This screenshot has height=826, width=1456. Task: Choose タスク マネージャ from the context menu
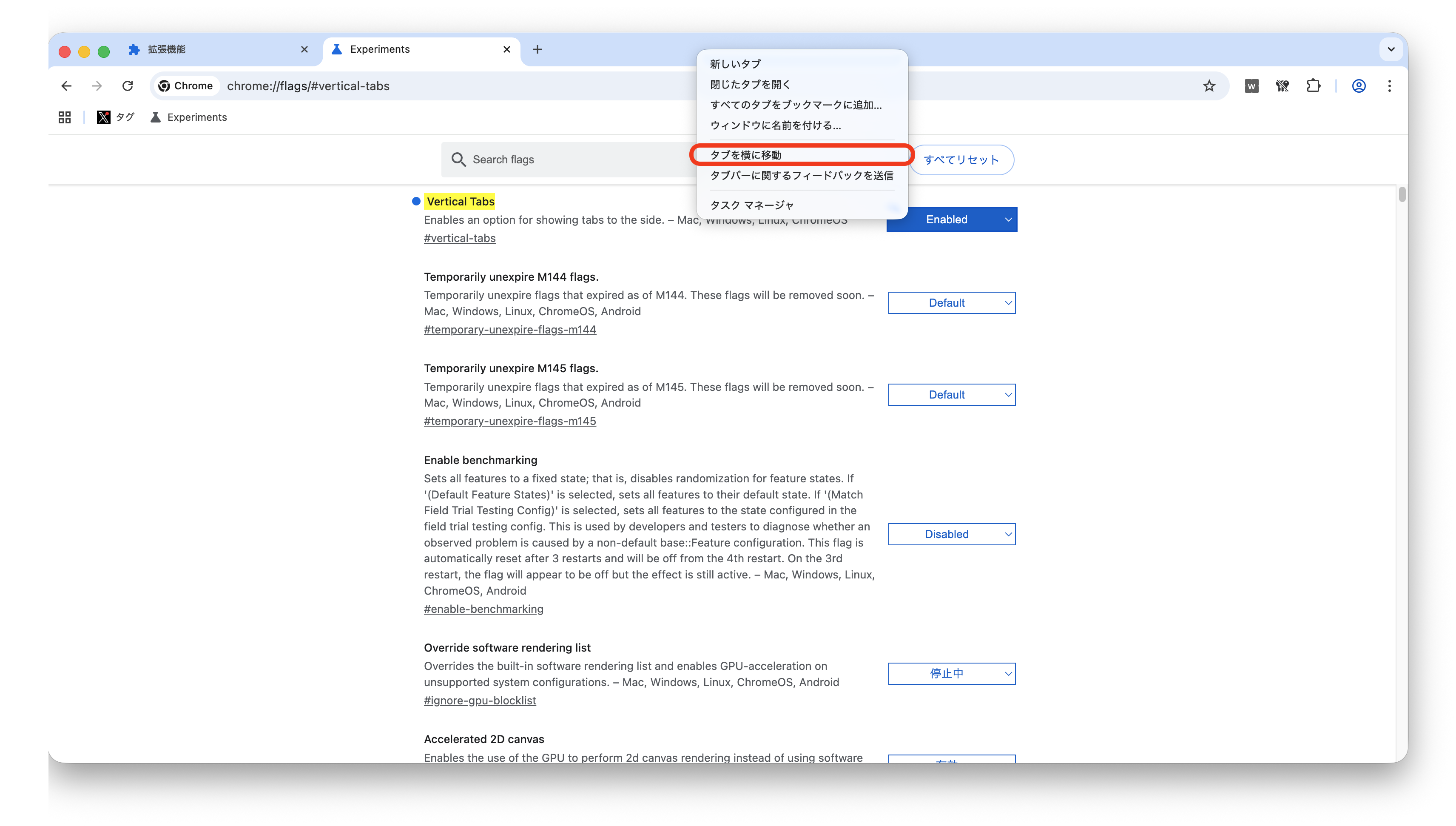click(x=752, y=205)
